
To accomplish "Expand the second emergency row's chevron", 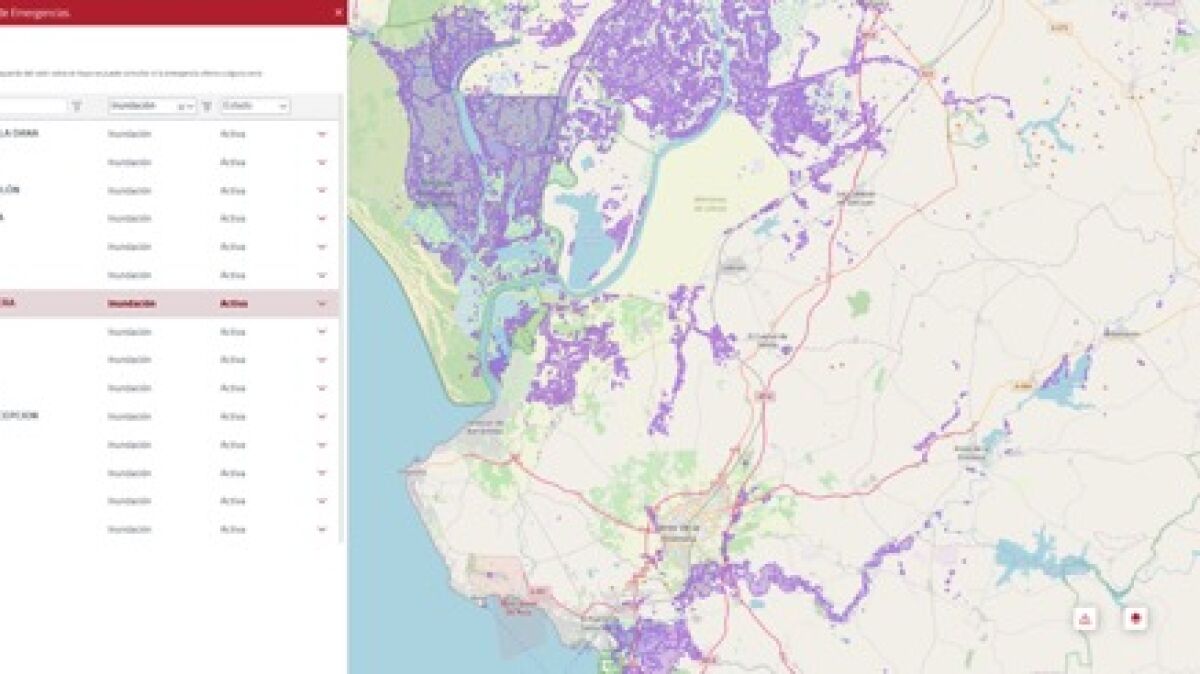I will [x=322, y=162].
